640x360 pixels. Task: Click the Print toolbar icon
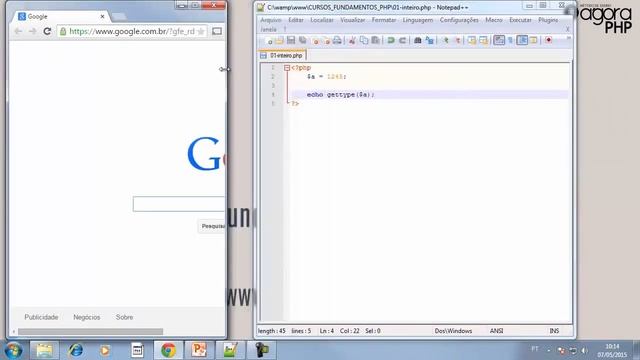click(337, 40)
